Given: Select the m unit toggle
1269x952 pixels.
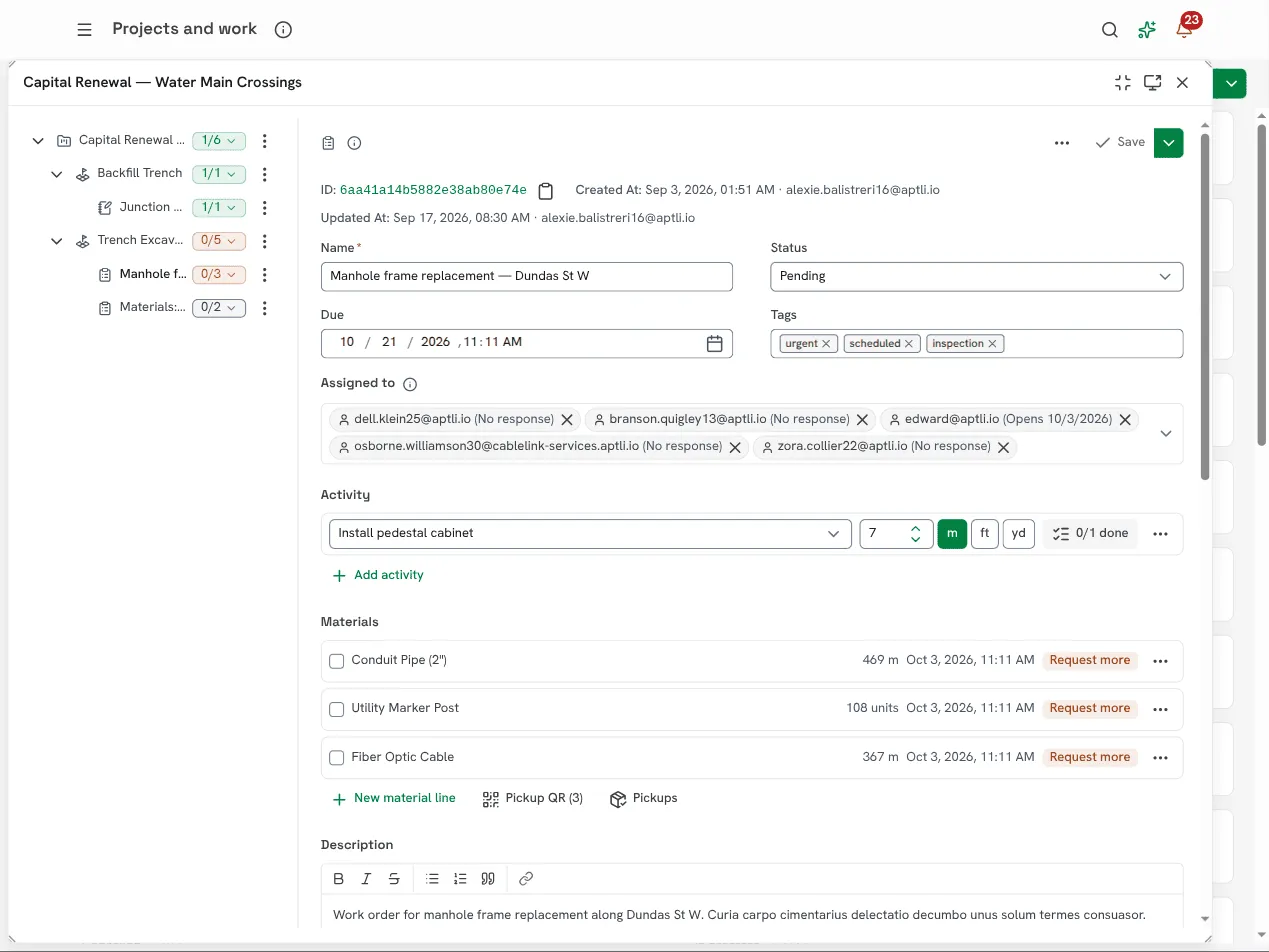Looking at the screenshot, I should pos(952,534).
